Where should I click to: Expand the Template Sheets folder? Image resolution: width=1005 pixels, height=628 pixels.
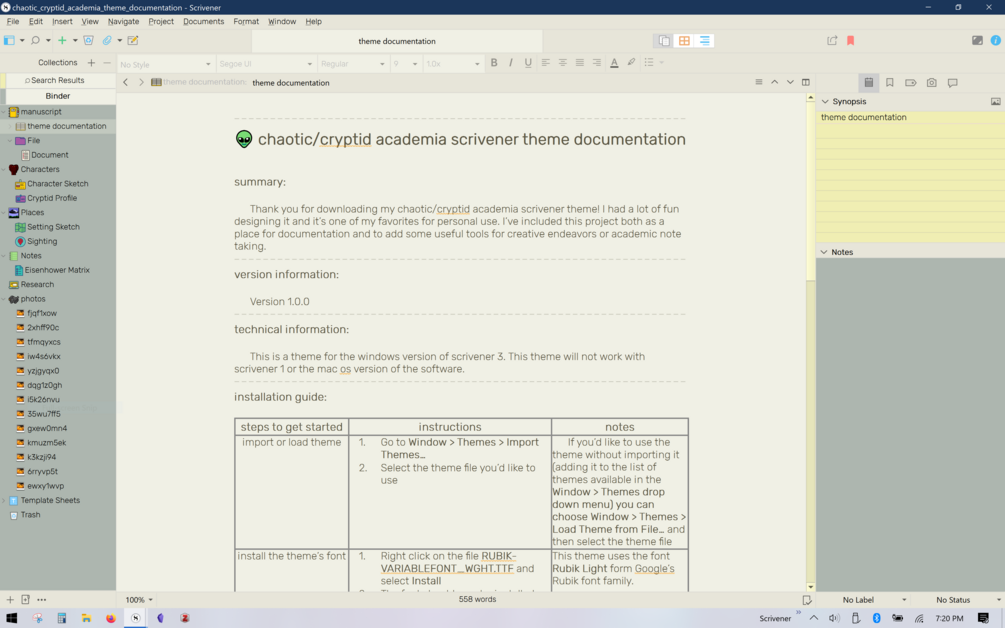click(x=4, y=500)
